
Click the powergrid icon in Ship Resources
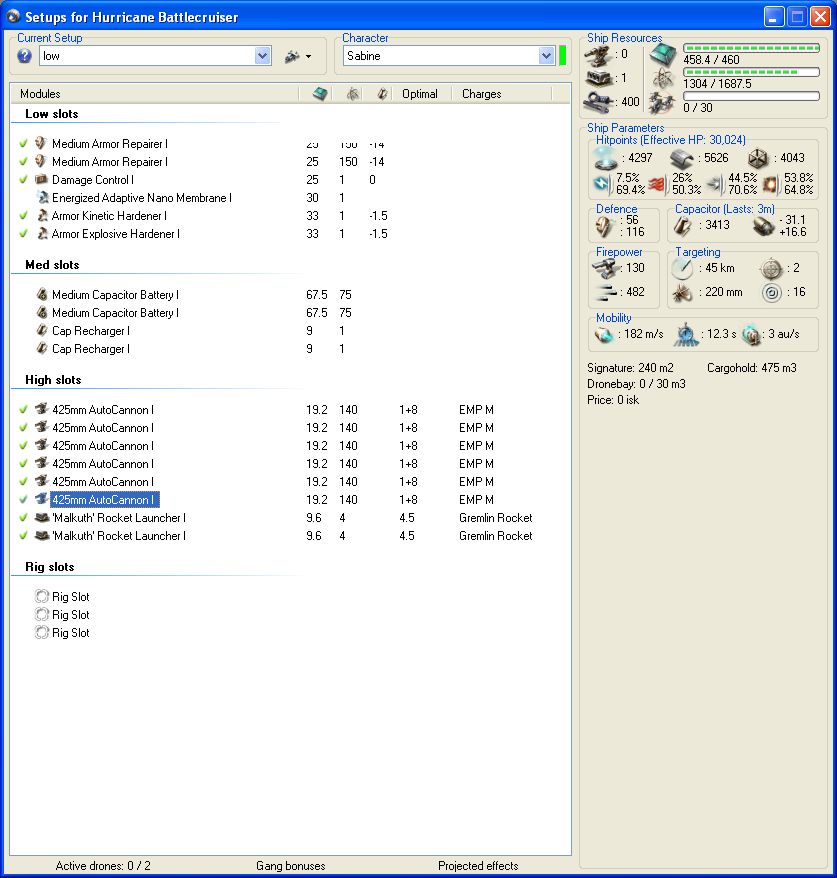pos(663,78)
